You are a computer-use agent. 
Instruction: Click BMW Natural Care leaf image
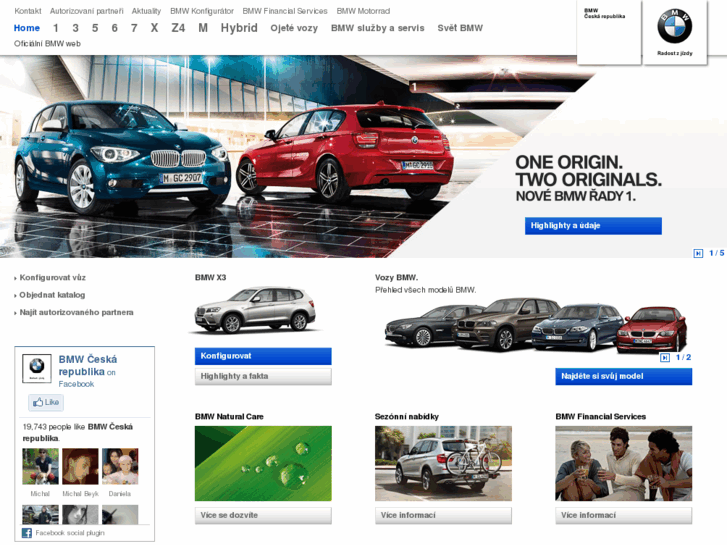click(x=263, y=463)
